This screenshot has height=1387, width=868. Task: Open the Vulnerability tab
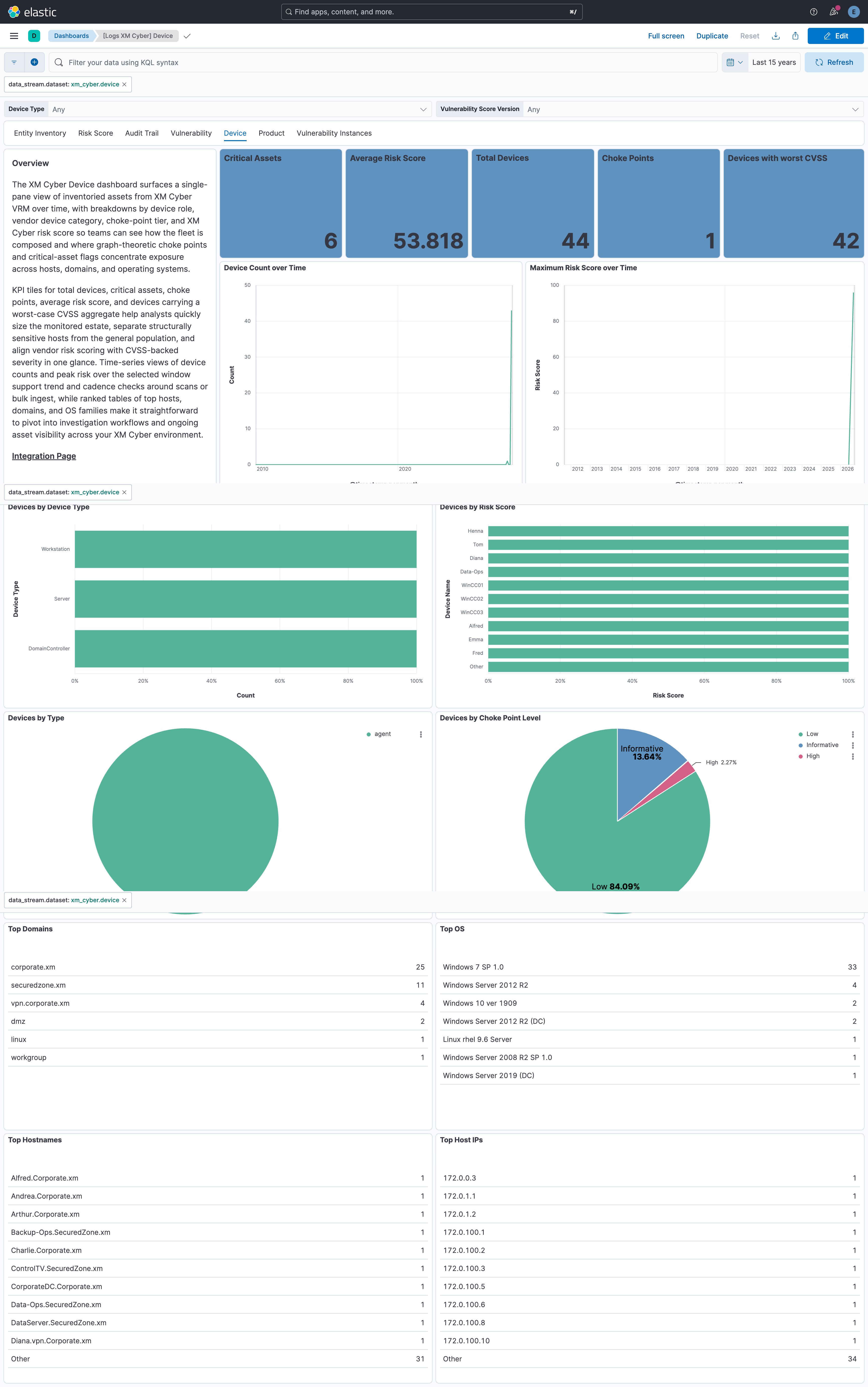[x=191, y=133]
